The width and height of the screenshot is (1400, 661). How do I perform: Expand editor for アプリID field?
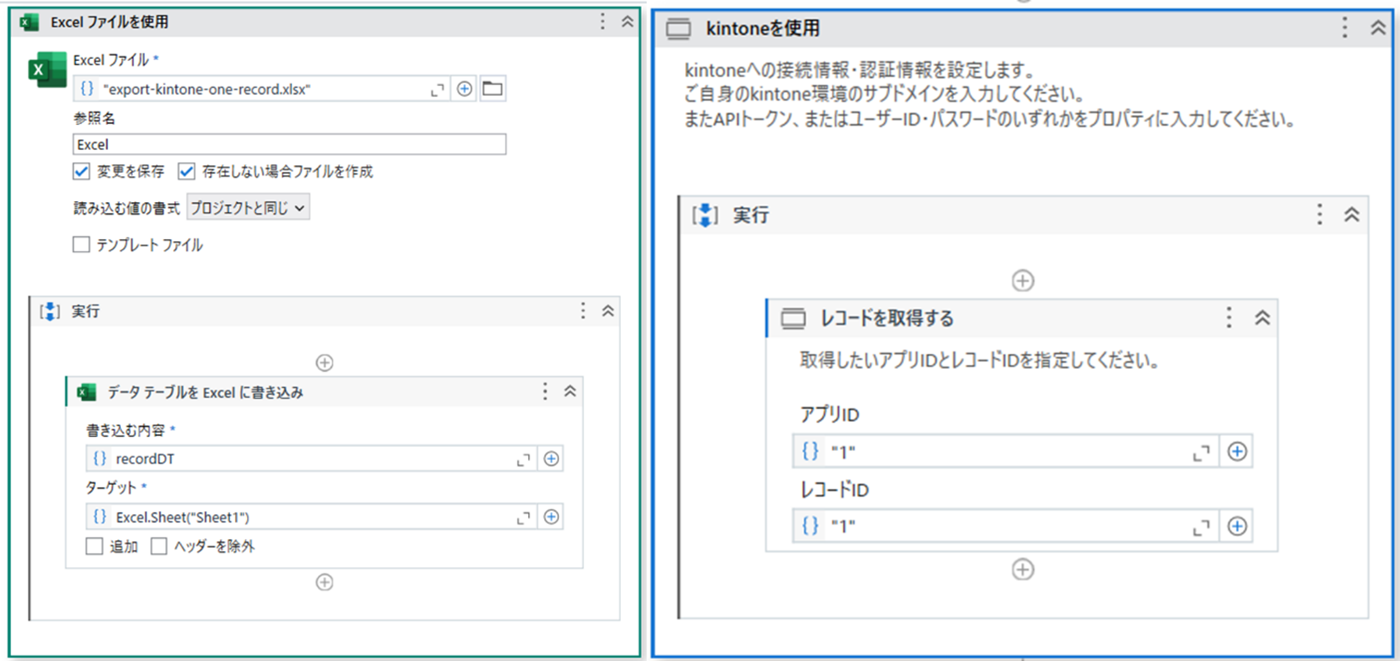point(1201,452)
